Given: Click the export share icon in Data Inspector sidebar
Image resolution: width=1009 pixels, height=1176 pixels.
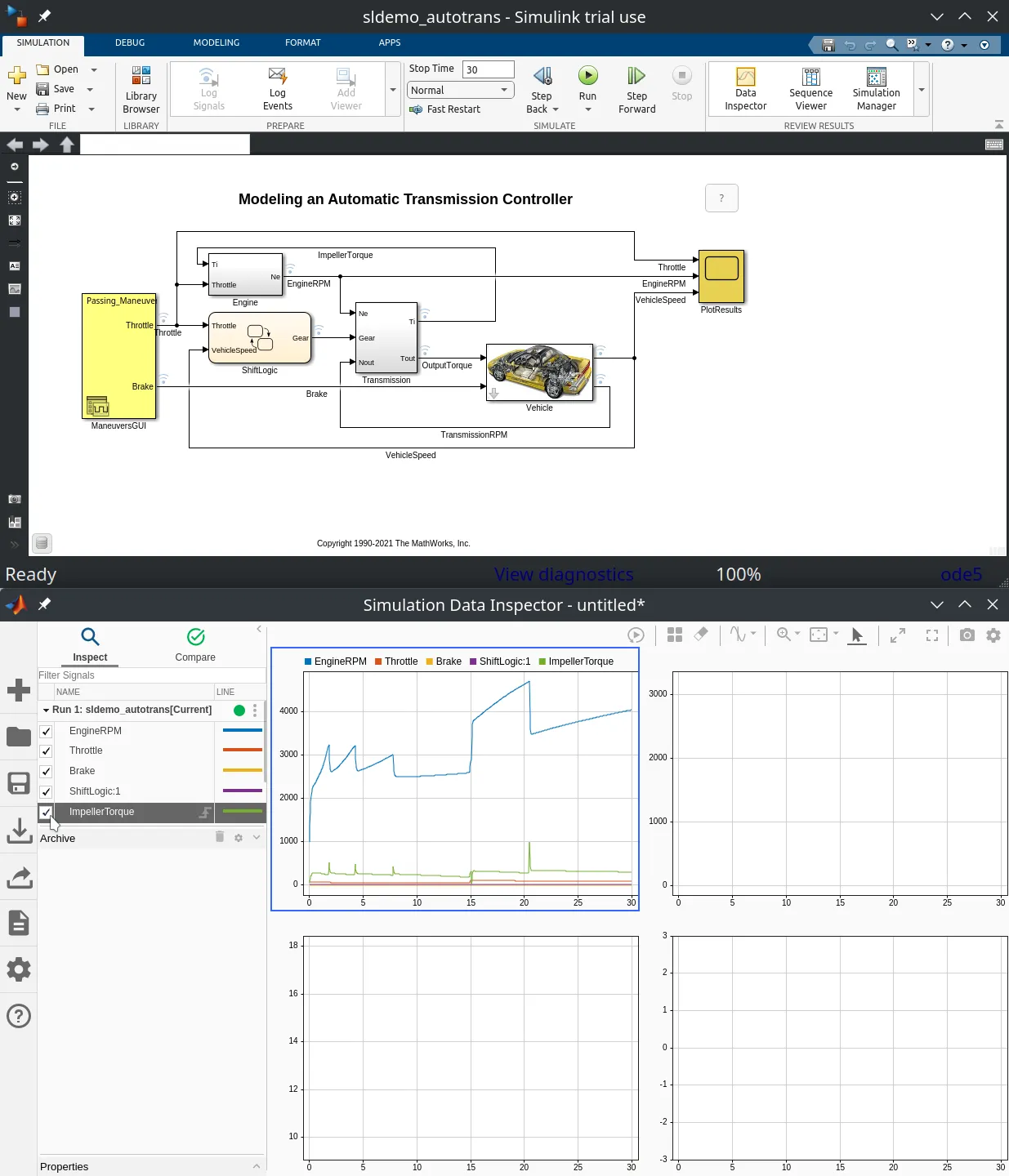Looking at the screenshot, I should tap(18, 876).
